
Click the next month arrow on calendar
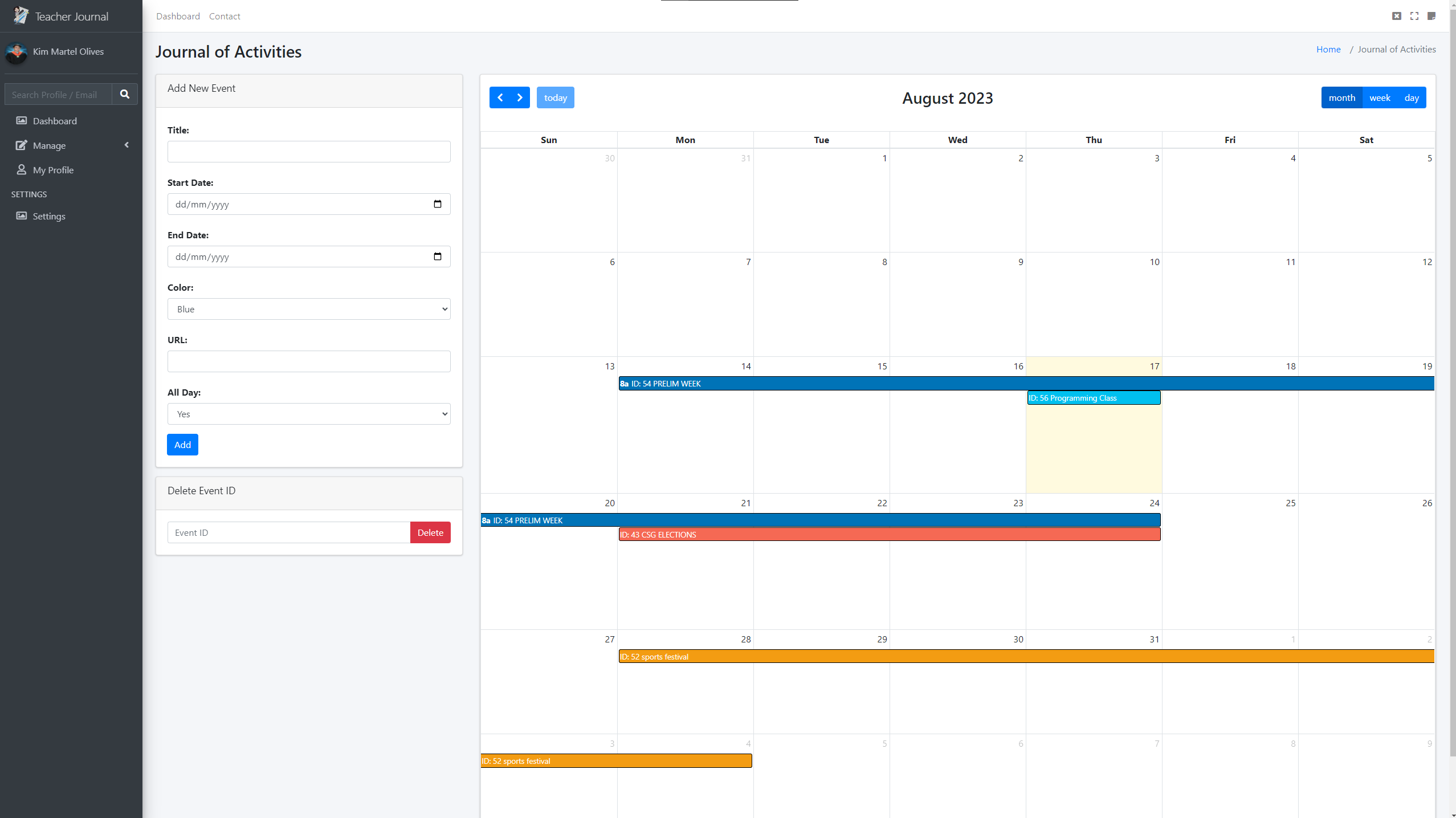[x=519, y=97]
